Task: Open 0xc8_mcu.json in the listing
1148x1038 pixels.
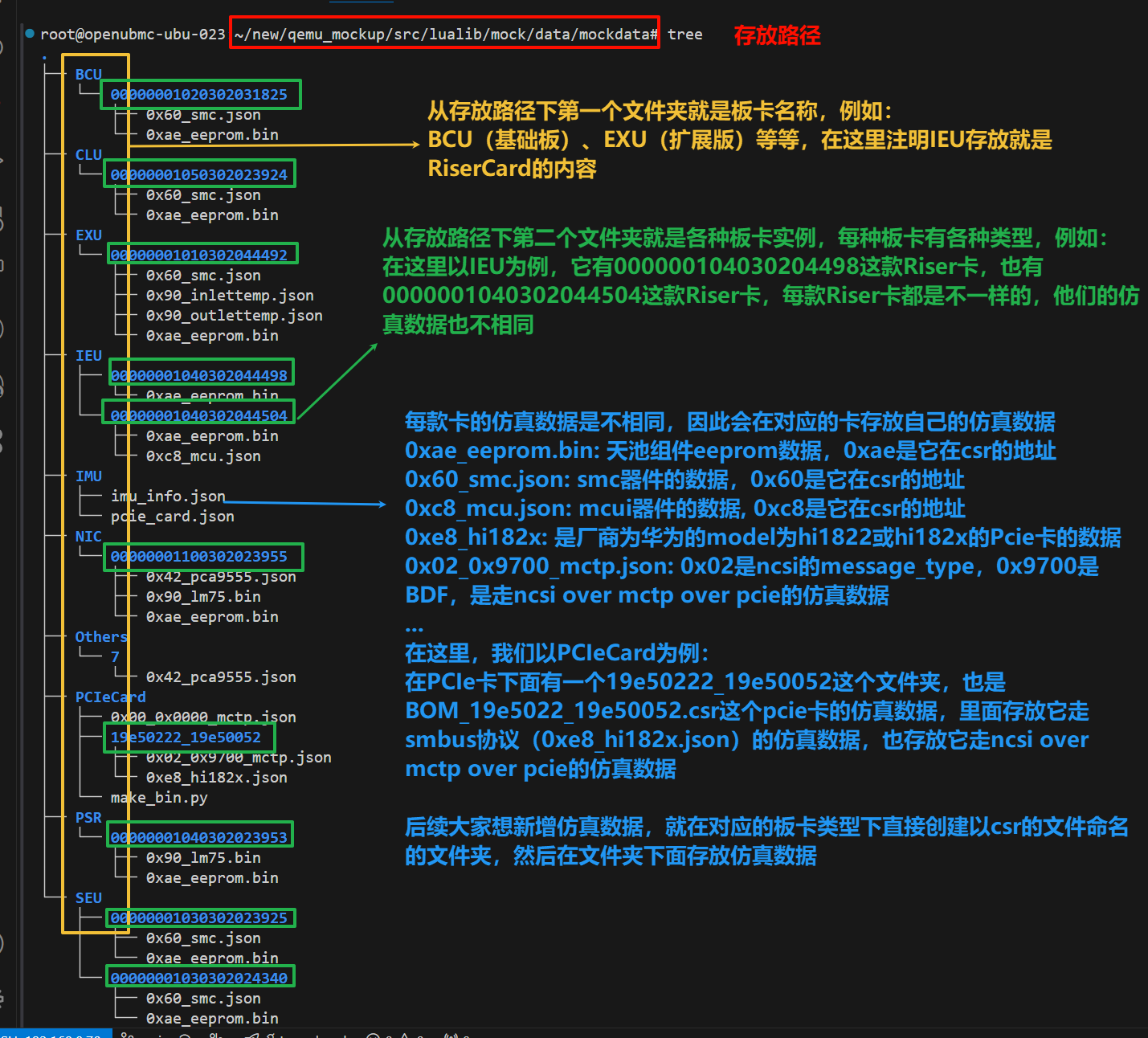Action: click(203, 456)
